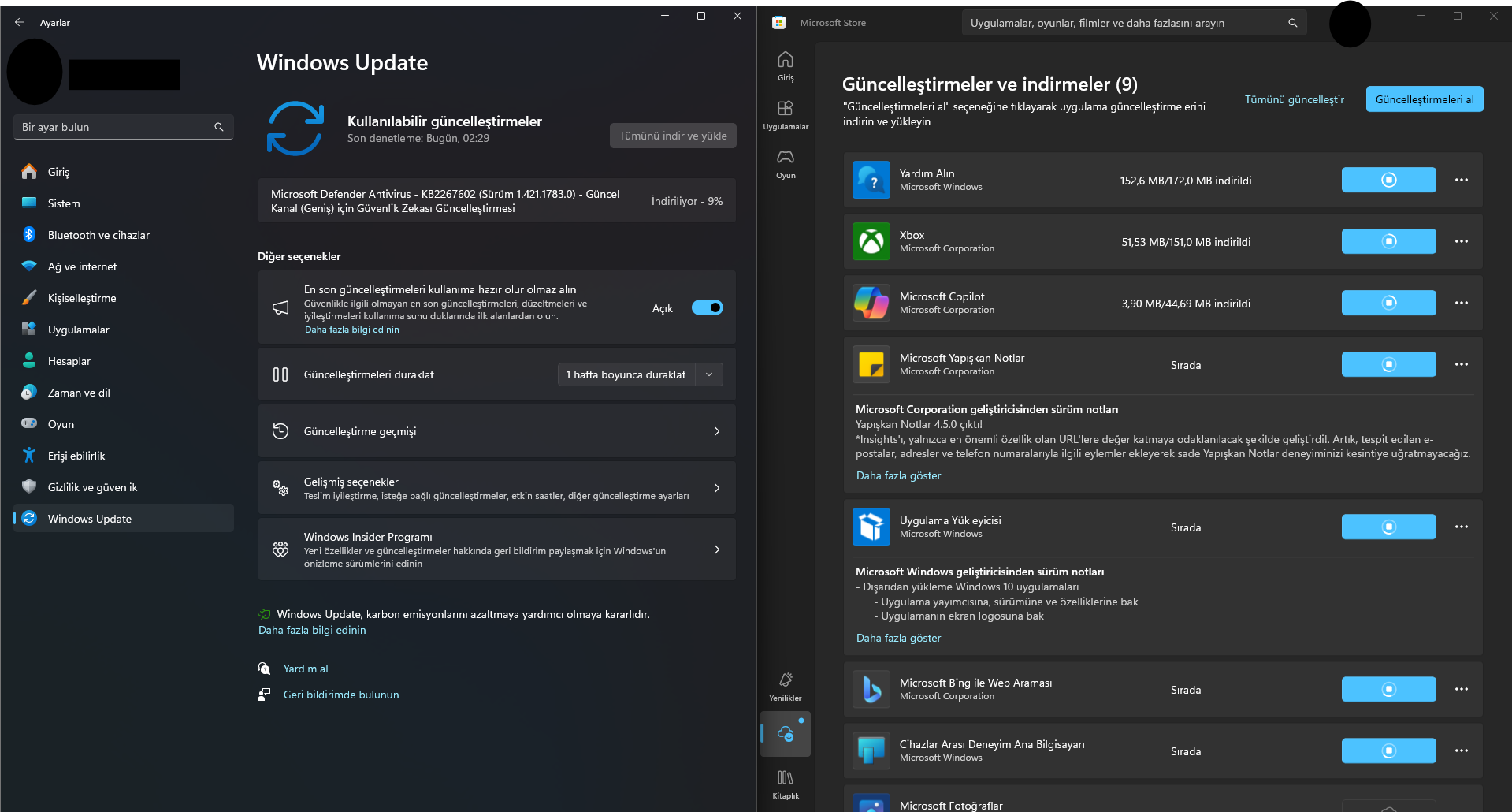The height and width of the screenshot is (812, 1512).
Task: Cancel the queued Cihazlar Arası Deneyim update
Action: pyautogui.click(x=1388, y=751)
